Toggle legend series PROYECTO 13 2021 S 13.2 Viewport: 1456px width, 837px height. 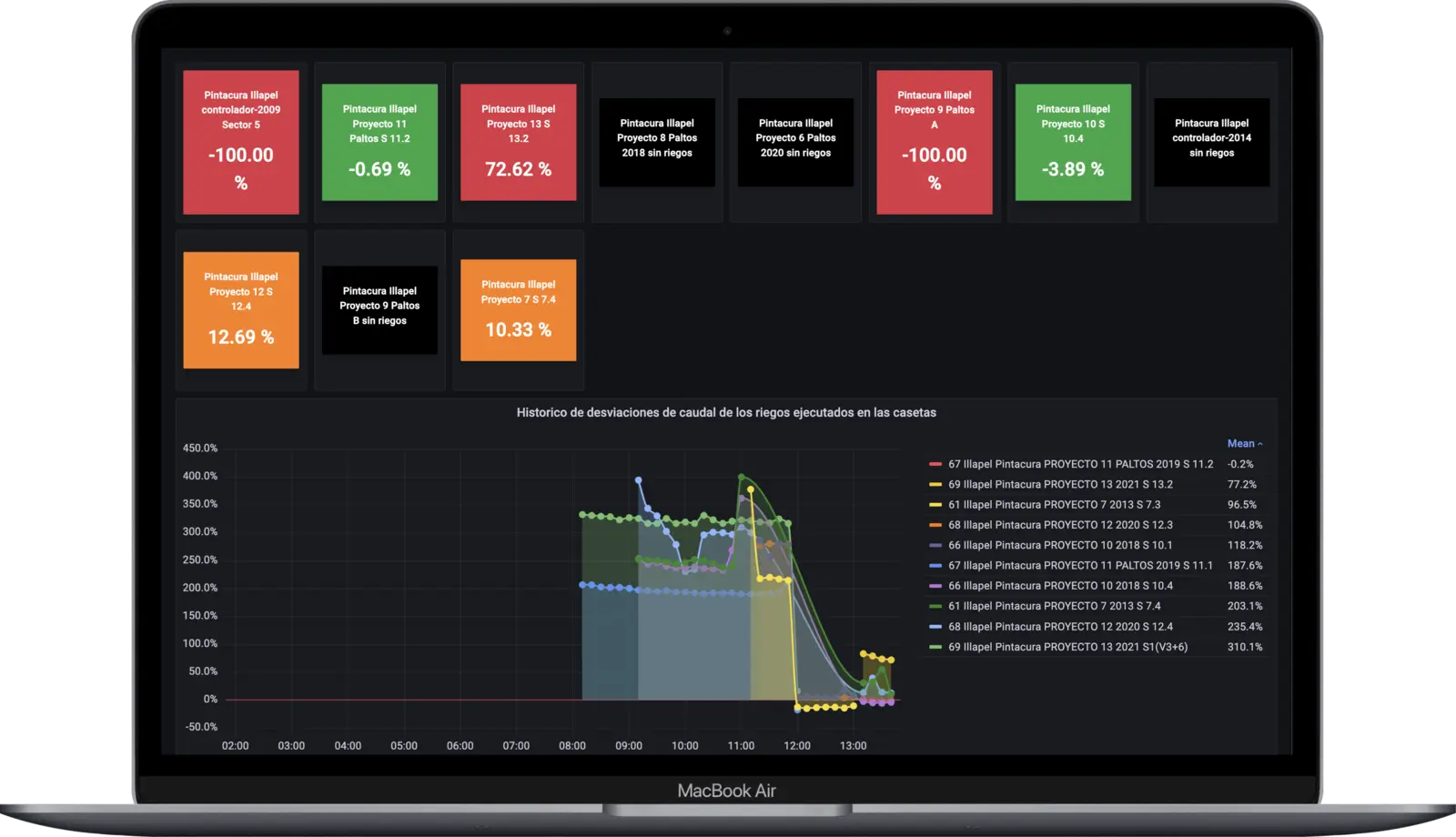tap(1060, 485)
